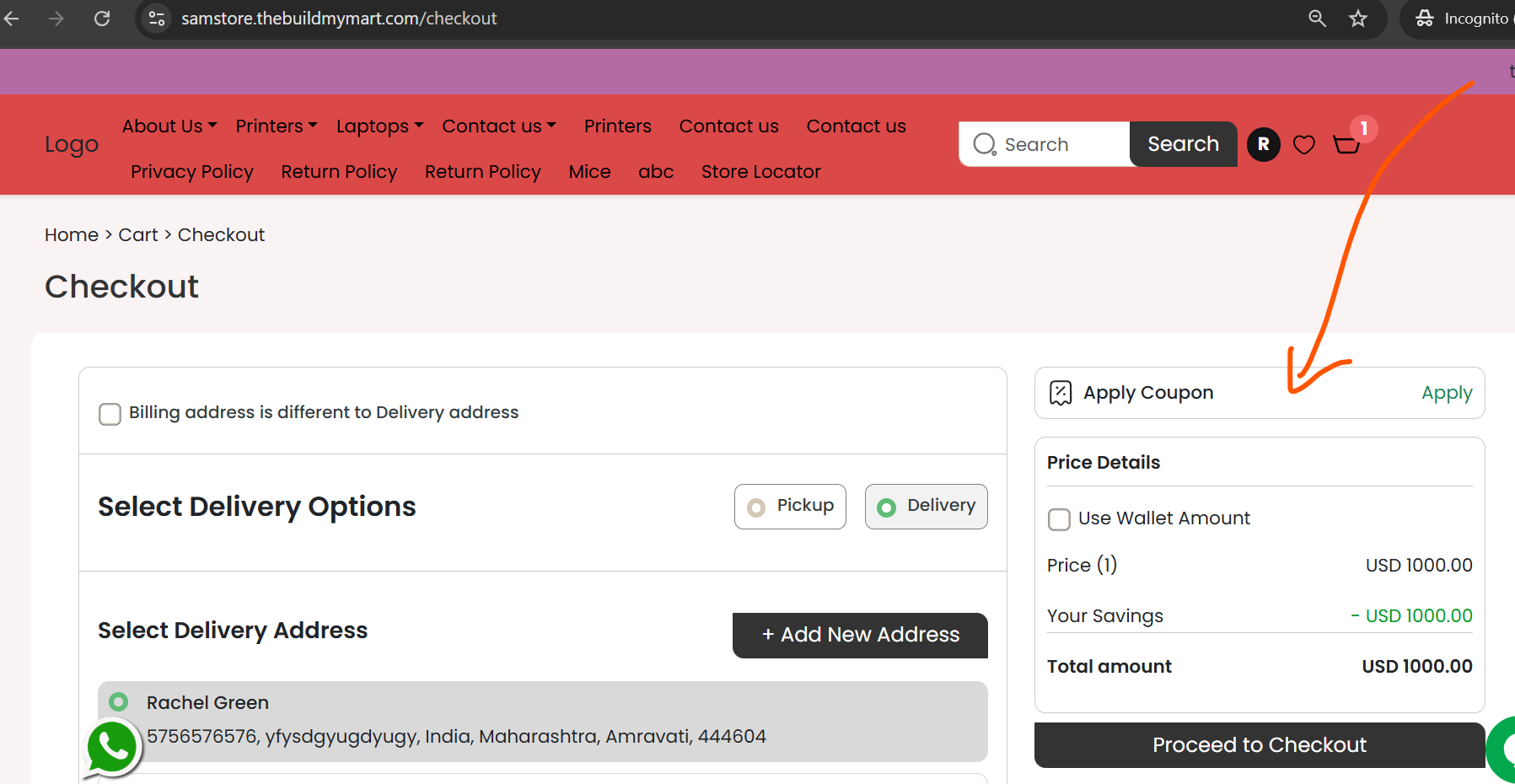
Task: Open Privacy Policy menu item
Action: 192,172
